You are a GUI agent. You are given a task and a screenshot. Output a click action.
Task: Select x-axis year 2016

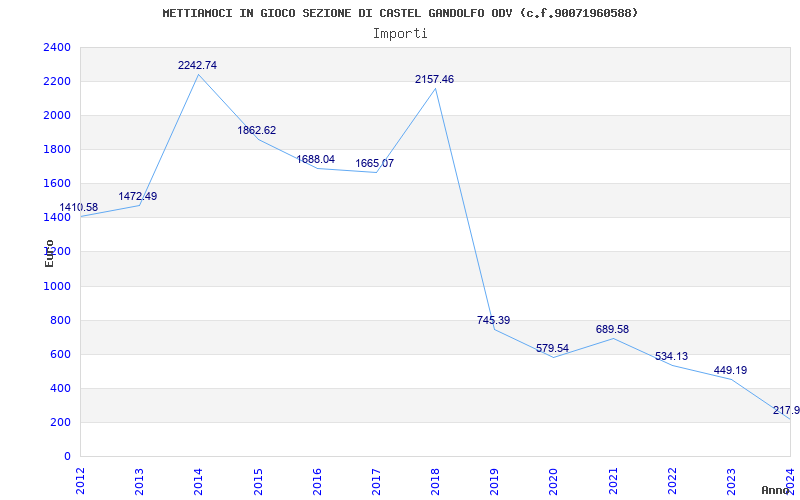(317, 481)
